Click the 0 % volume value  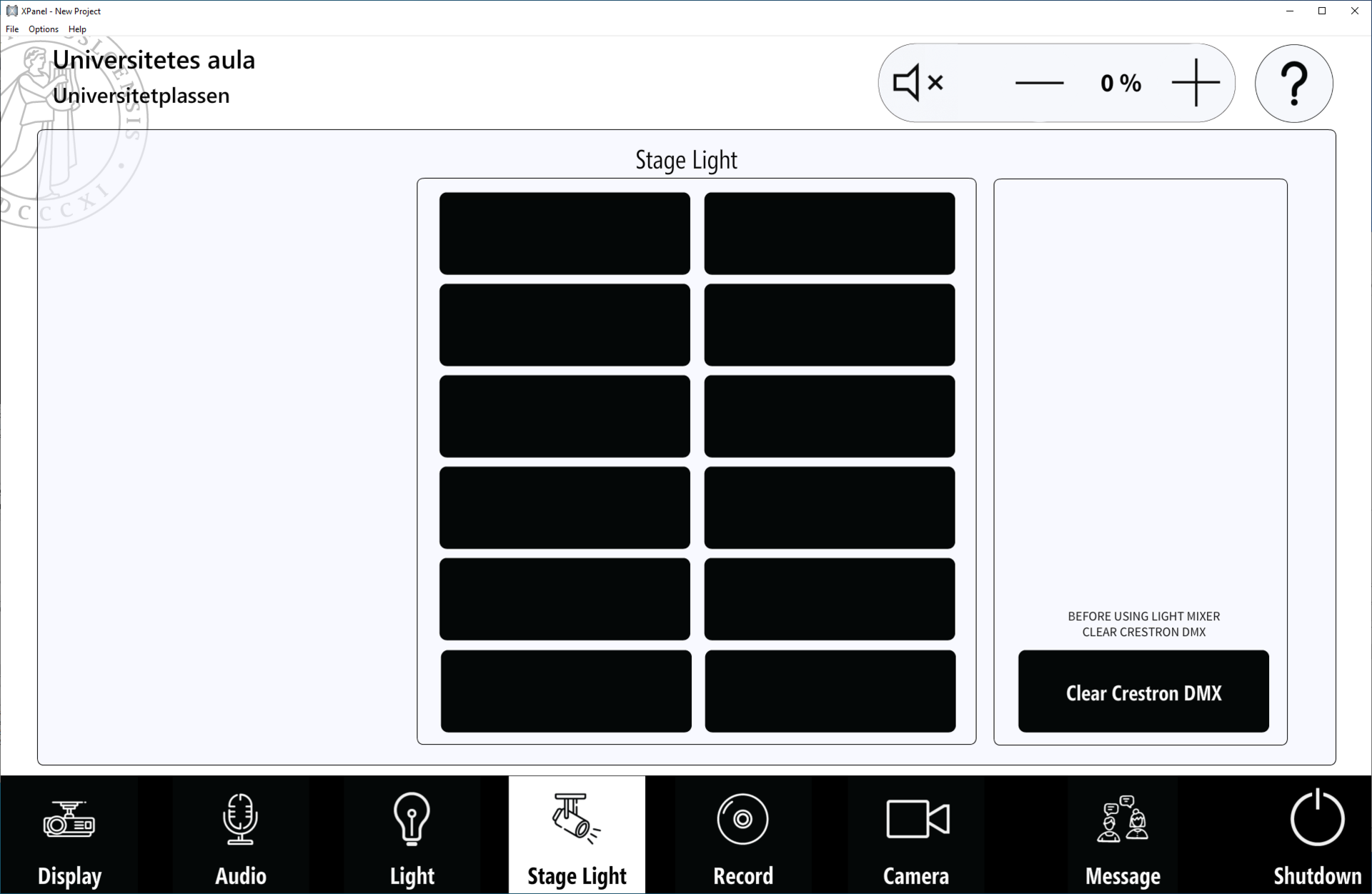click(x=1120, y=83)
